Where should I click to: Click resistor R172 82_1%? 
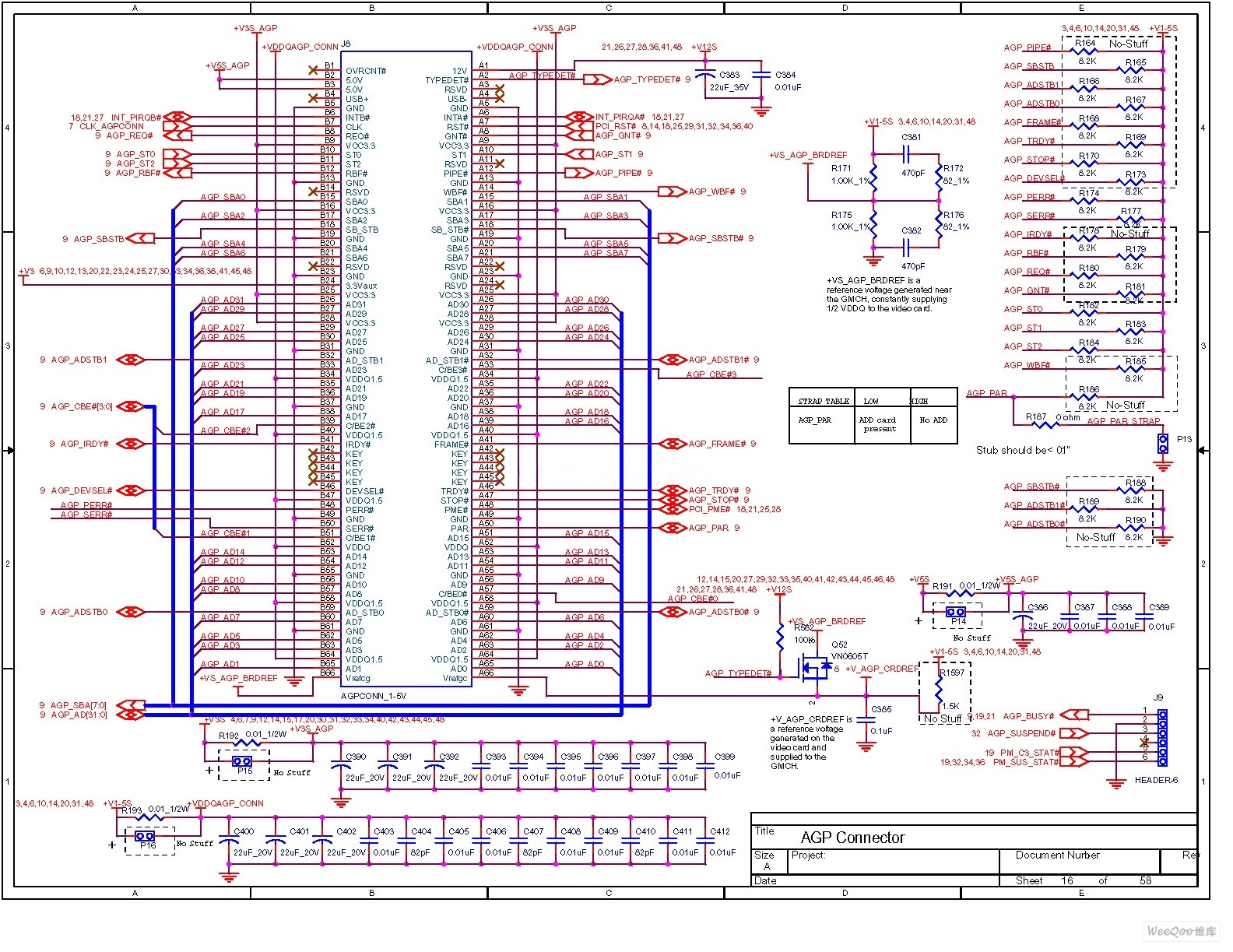click(940, 178)
